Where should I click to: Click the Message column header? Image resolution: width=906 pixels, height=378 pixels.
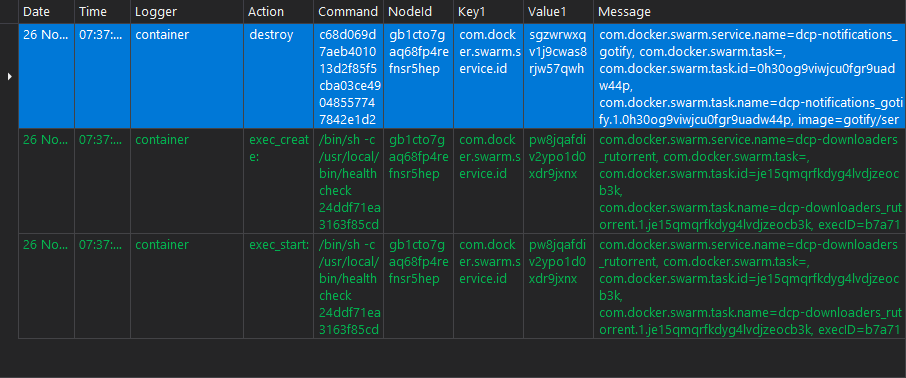[749, 12]
